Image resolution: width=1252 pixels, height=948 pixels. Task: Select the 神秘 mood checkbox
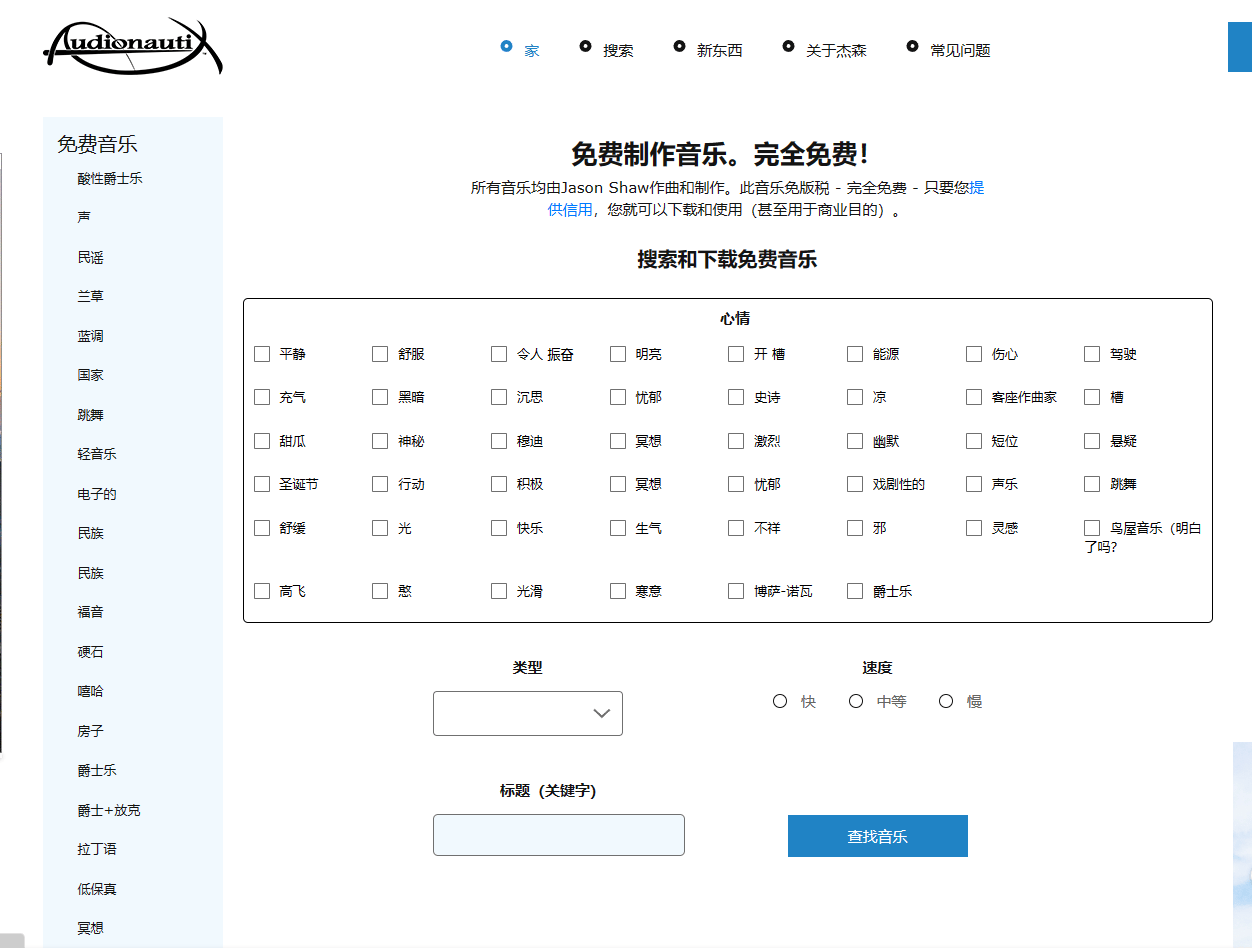click(380, 441)
